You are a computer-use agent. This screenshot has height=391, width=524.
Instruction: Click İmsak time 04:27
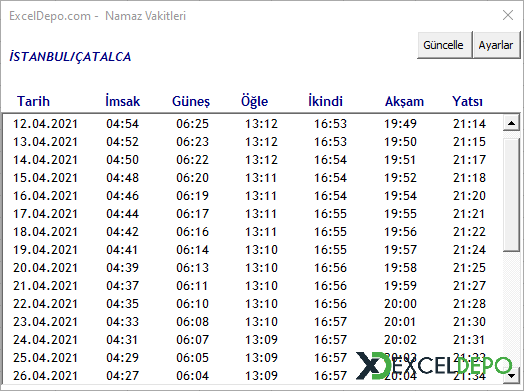coord(122,376)
